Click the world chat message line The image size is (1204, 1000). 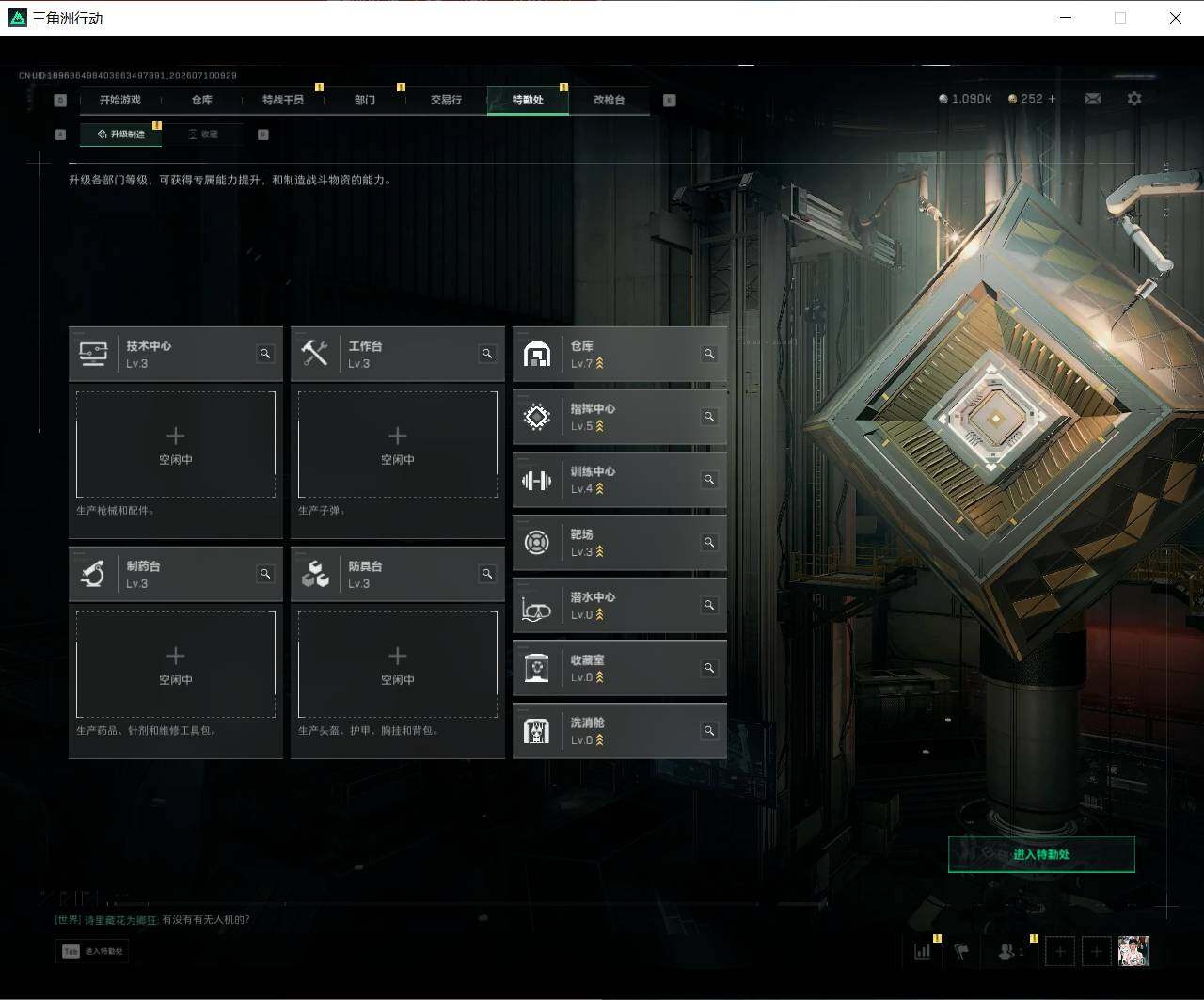(x=152, y=919)
